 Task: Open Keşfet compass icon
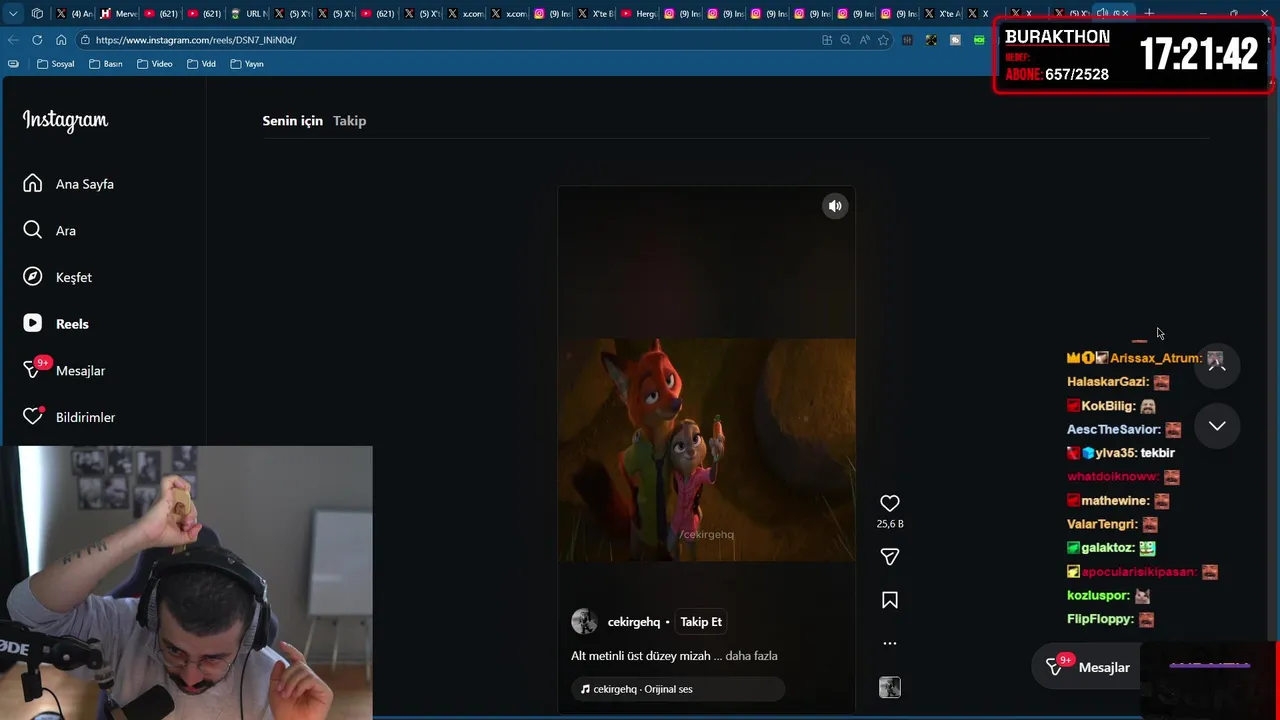tap(33, 277)
